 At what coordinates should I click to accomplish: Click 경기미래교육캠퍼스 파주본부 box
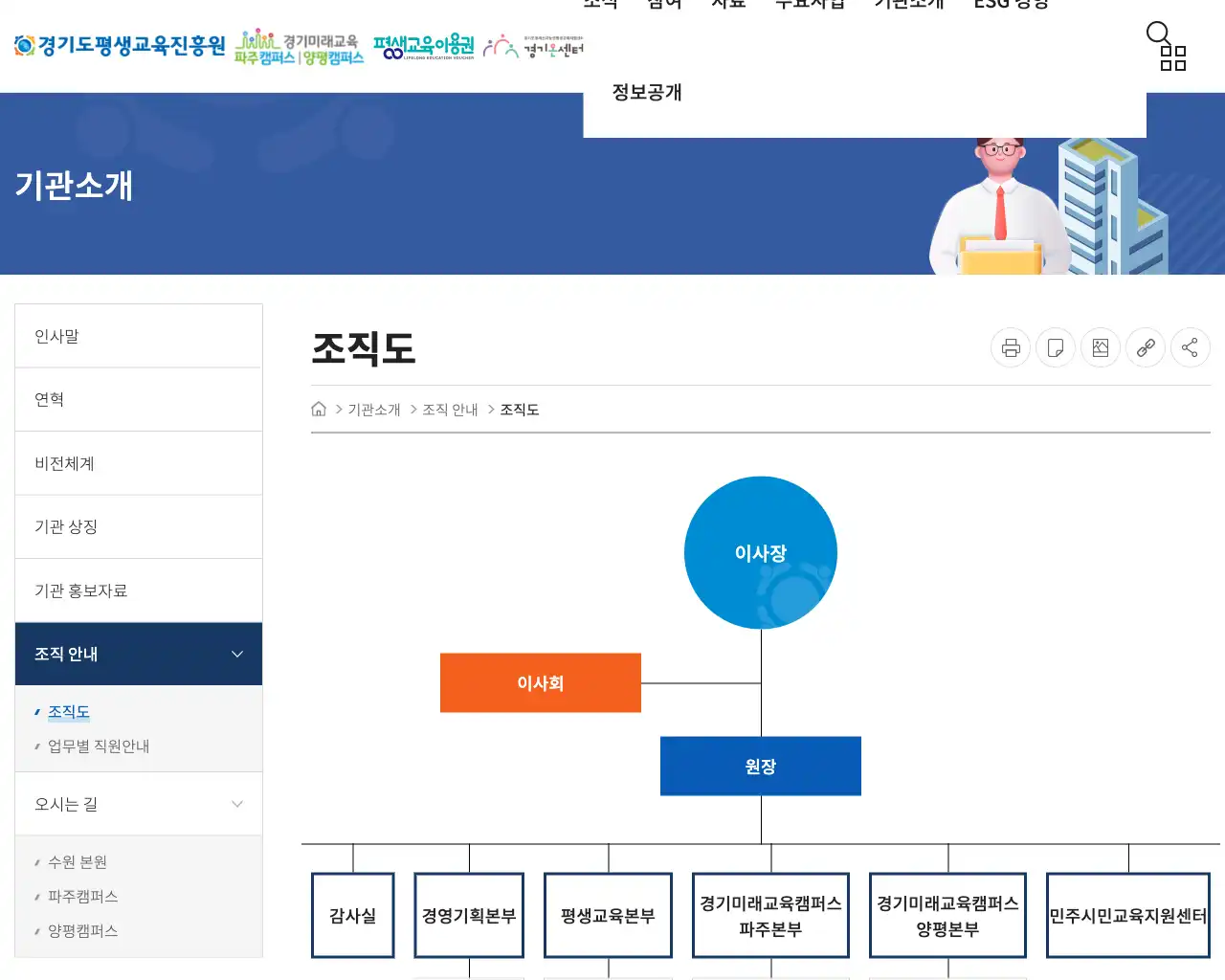770,915
